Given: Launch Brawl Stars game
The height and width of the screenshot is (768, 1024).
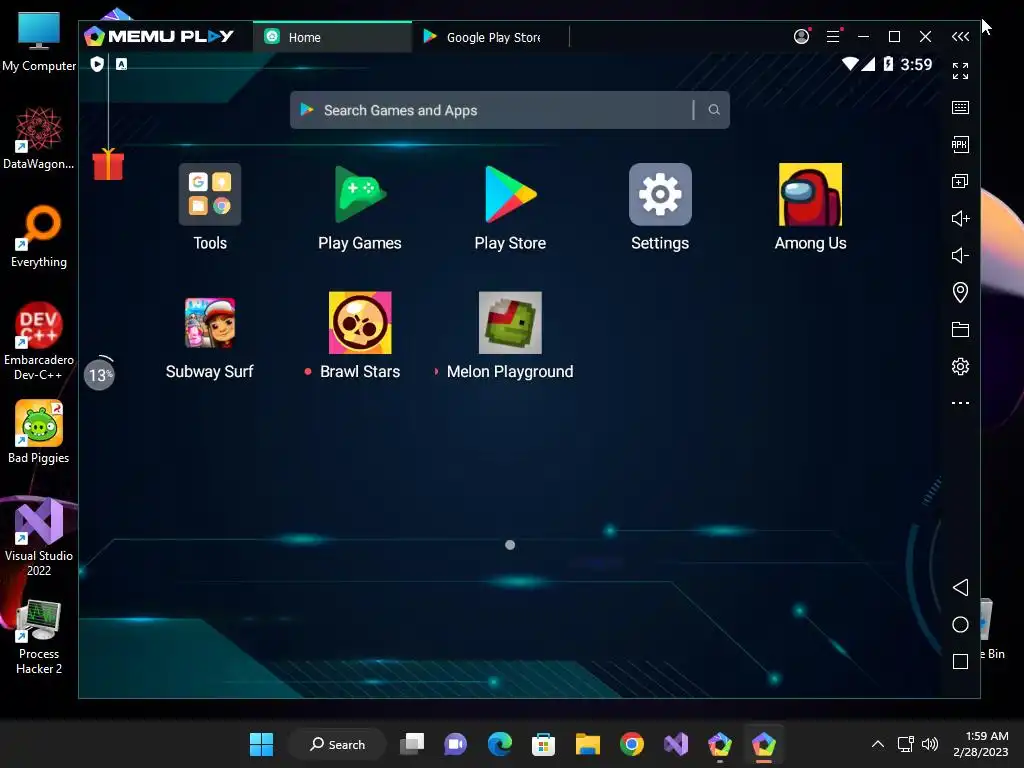Looking at the screenshot, I should pos(360,323).
